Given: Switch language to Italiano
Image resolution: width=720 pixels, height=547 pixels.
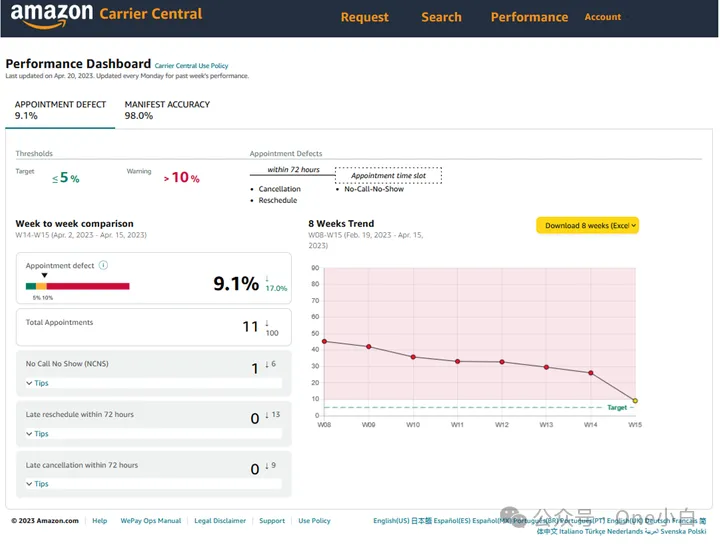Looking at the screenshot, I should coord(571,531).
